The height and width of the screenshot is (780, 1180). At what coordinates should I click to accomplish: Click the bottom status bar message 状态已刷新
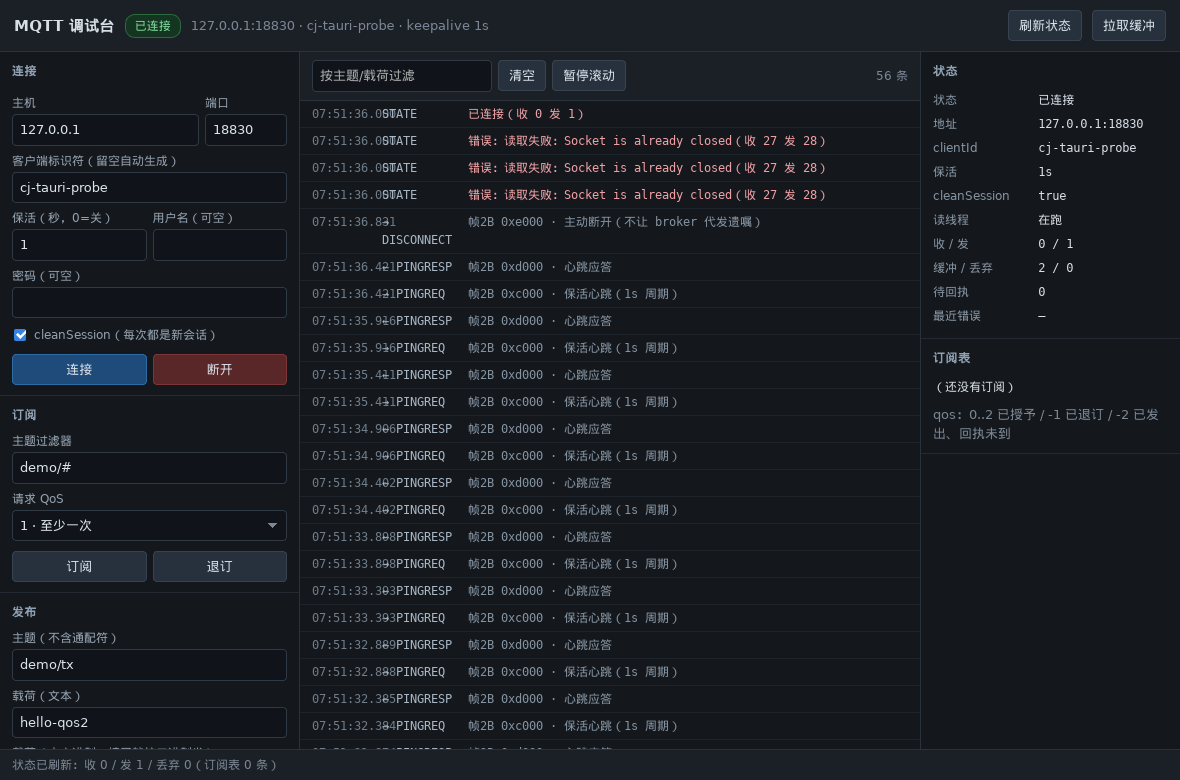pyautogui.click(x=145, y=765)
